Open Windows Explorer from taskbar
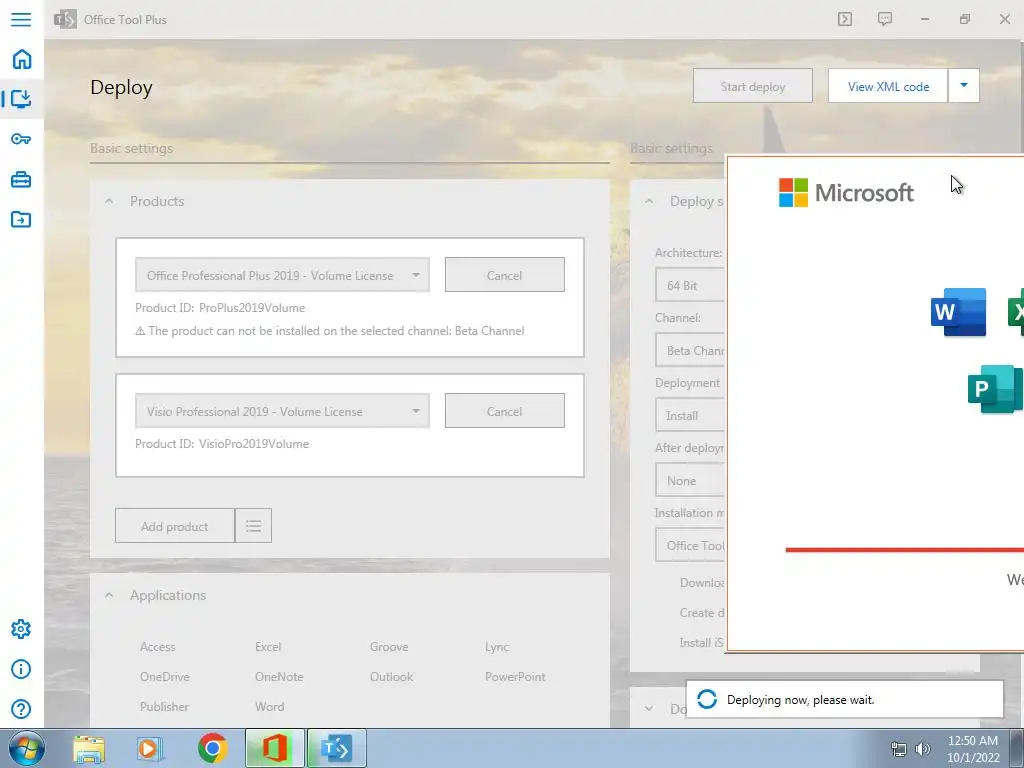This screenshot has width=1024, height=768. (x=89, y=749)
